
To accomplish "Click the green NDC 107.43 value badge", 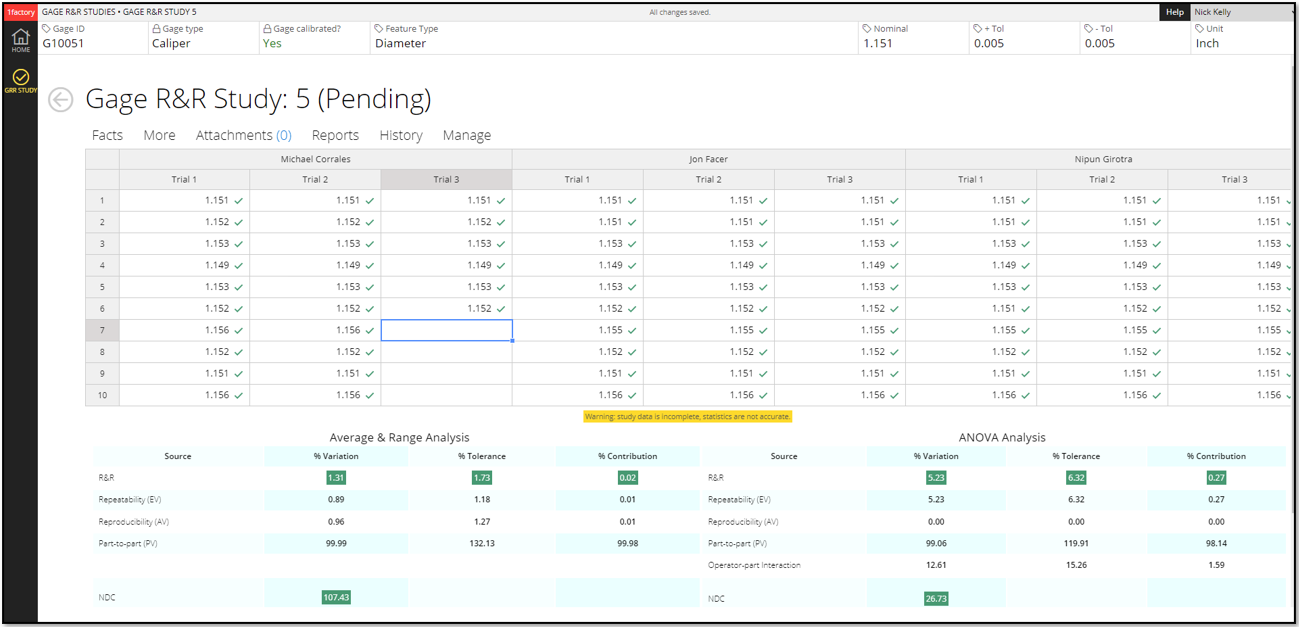I will pyautogui.click(x=336, y=597).
